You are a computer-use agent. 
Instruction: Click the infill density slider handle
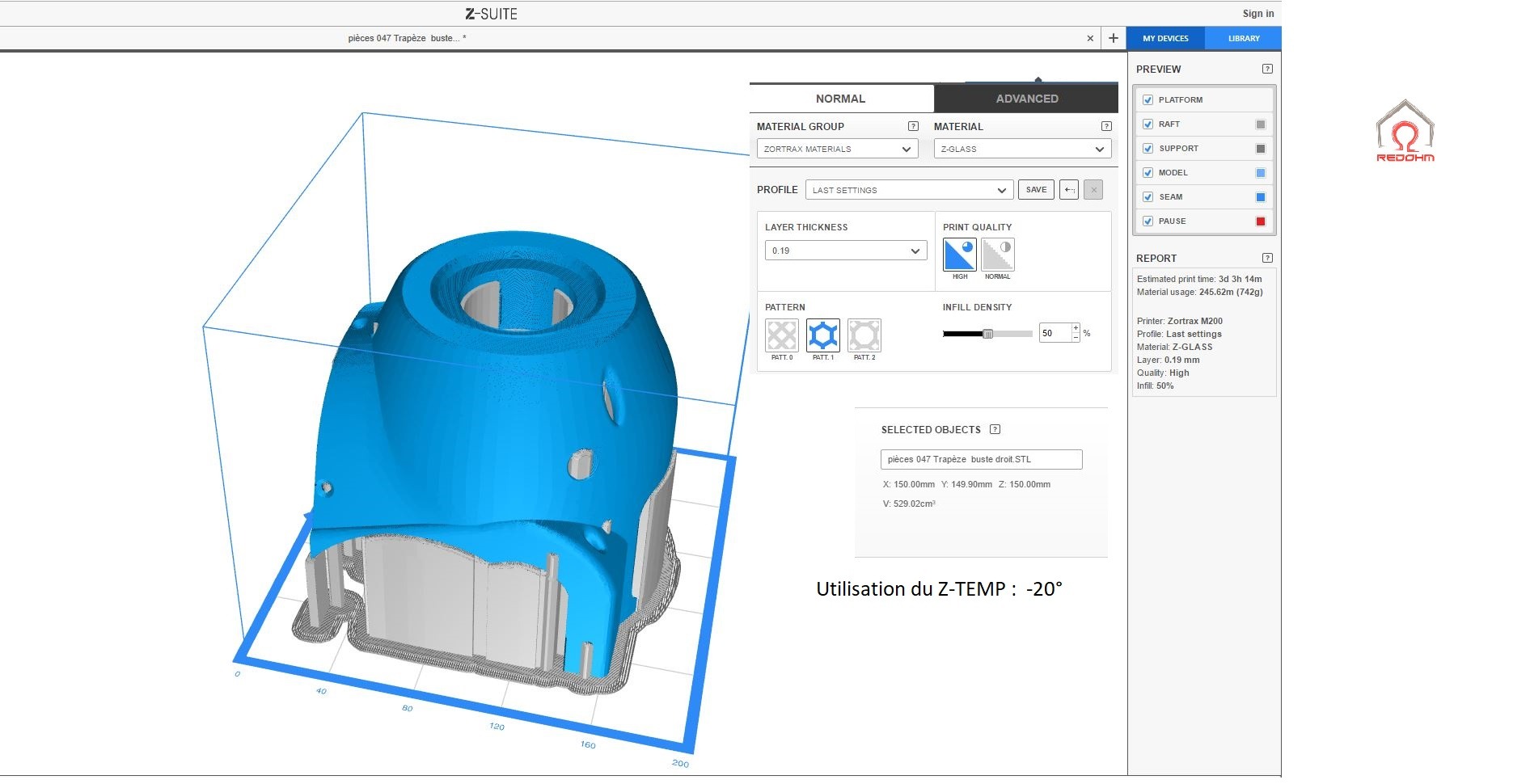[987, 334]
